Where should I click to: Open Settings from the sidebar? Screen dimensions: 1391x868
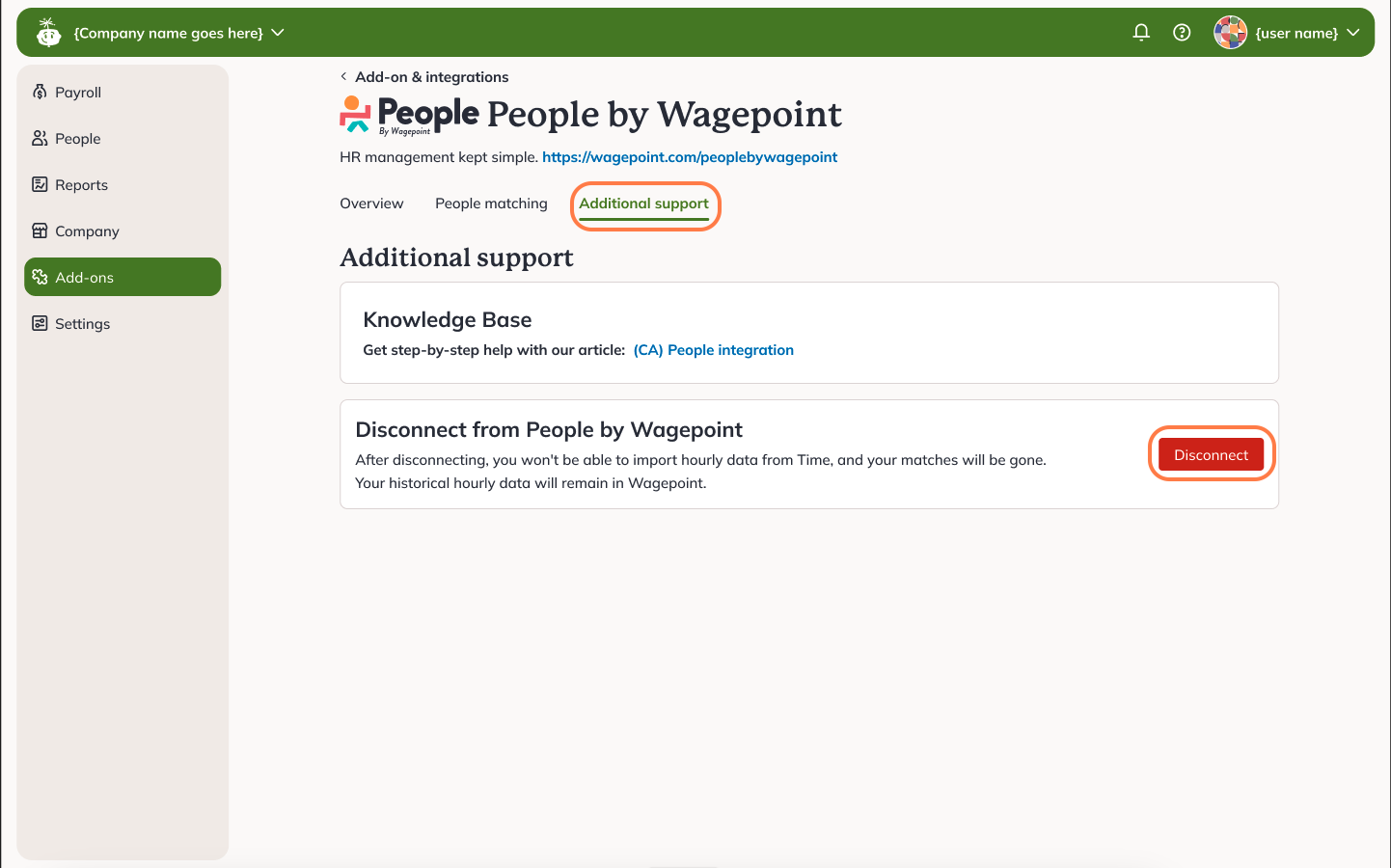pos(123,323)
